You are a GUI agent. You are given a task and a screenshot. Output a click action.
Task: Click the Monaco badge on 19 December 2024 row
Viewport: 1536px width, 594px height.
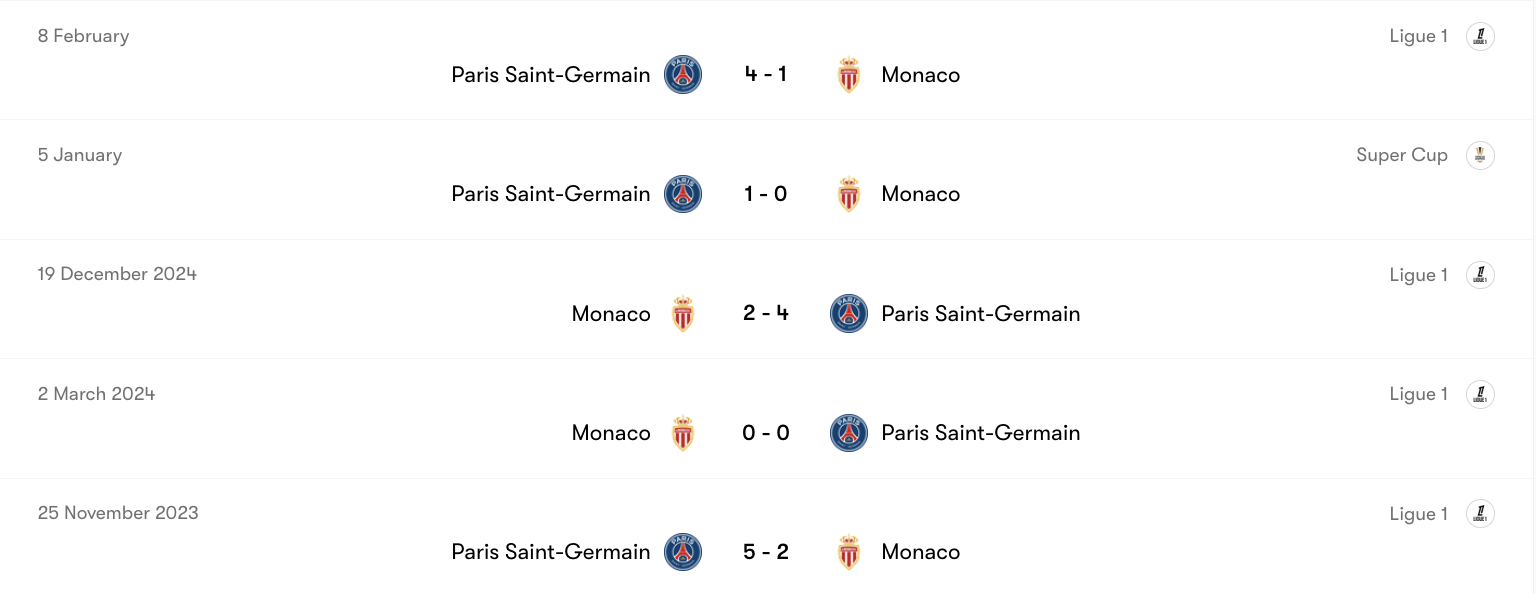click(x=683, y=313)
